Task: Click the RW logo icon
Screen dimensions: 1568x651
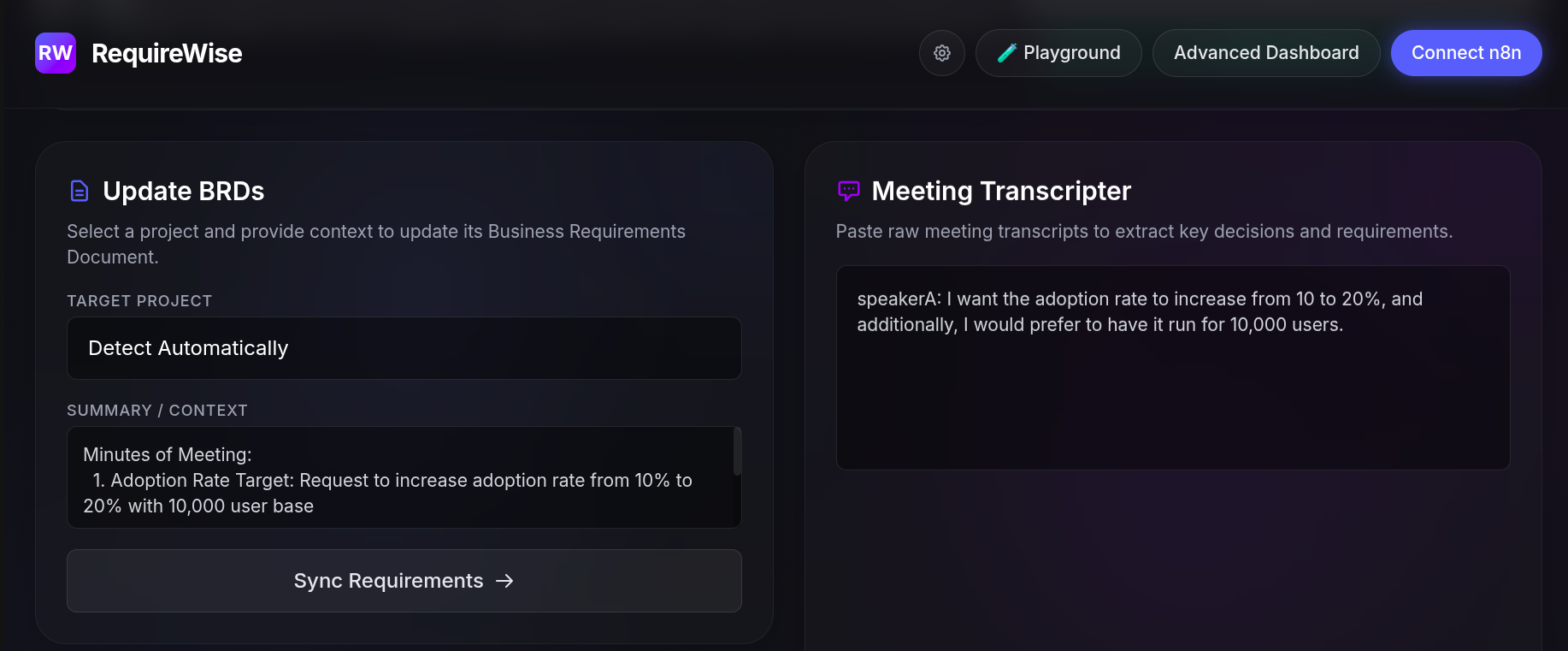Action: (55, 52)
